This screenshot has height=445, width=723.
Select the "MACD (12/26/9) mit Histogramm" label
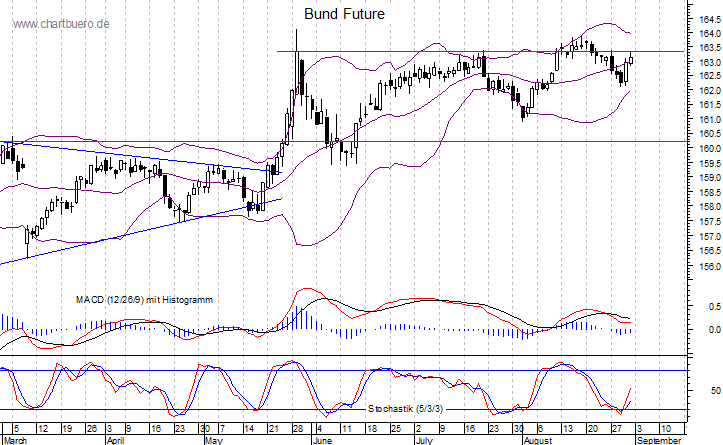pyautogui.click(x=144, y=300)
